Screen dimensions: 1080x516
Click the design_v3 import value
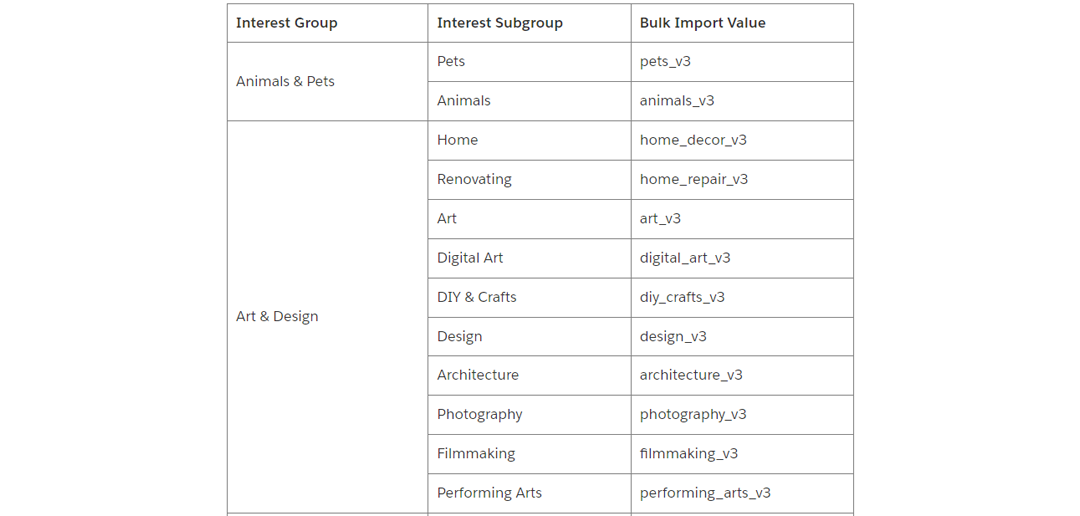(x=673, y=336)
